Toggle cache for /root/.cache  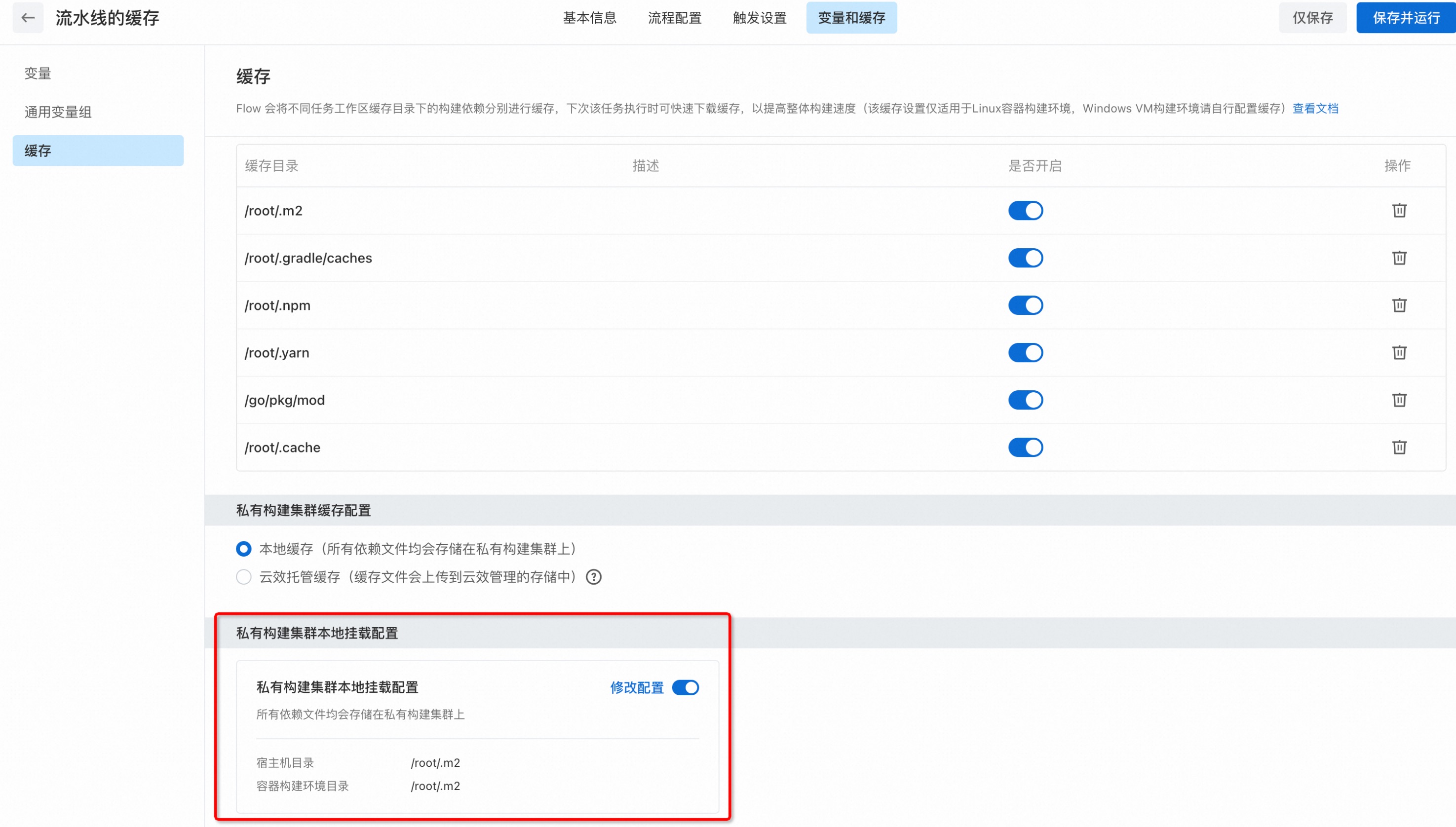(1026, 448)
